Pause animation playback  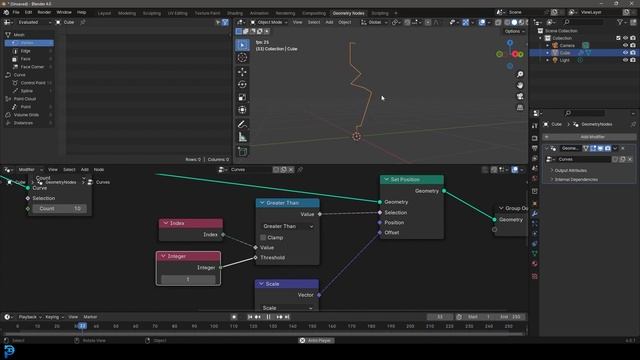click(x=268, y=317)
